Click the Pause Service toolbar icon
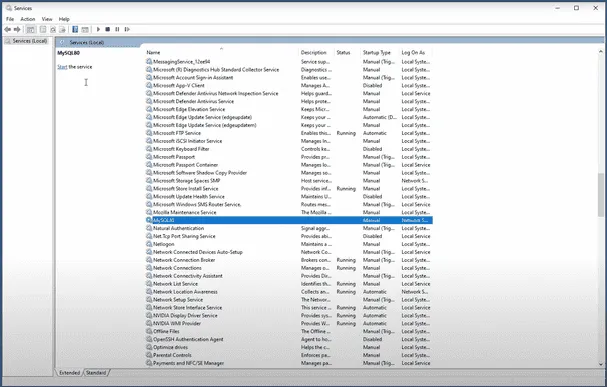The image size is (607, 387). point(117,29)
